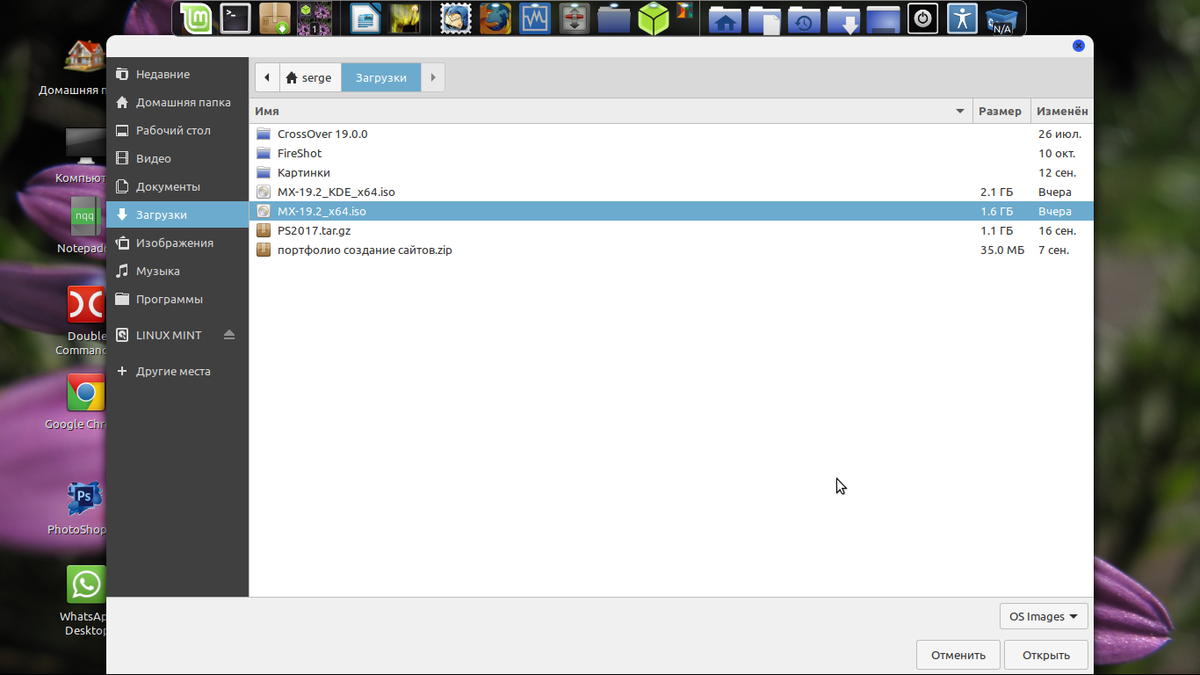Select the FireShot folder

[671, 153]
